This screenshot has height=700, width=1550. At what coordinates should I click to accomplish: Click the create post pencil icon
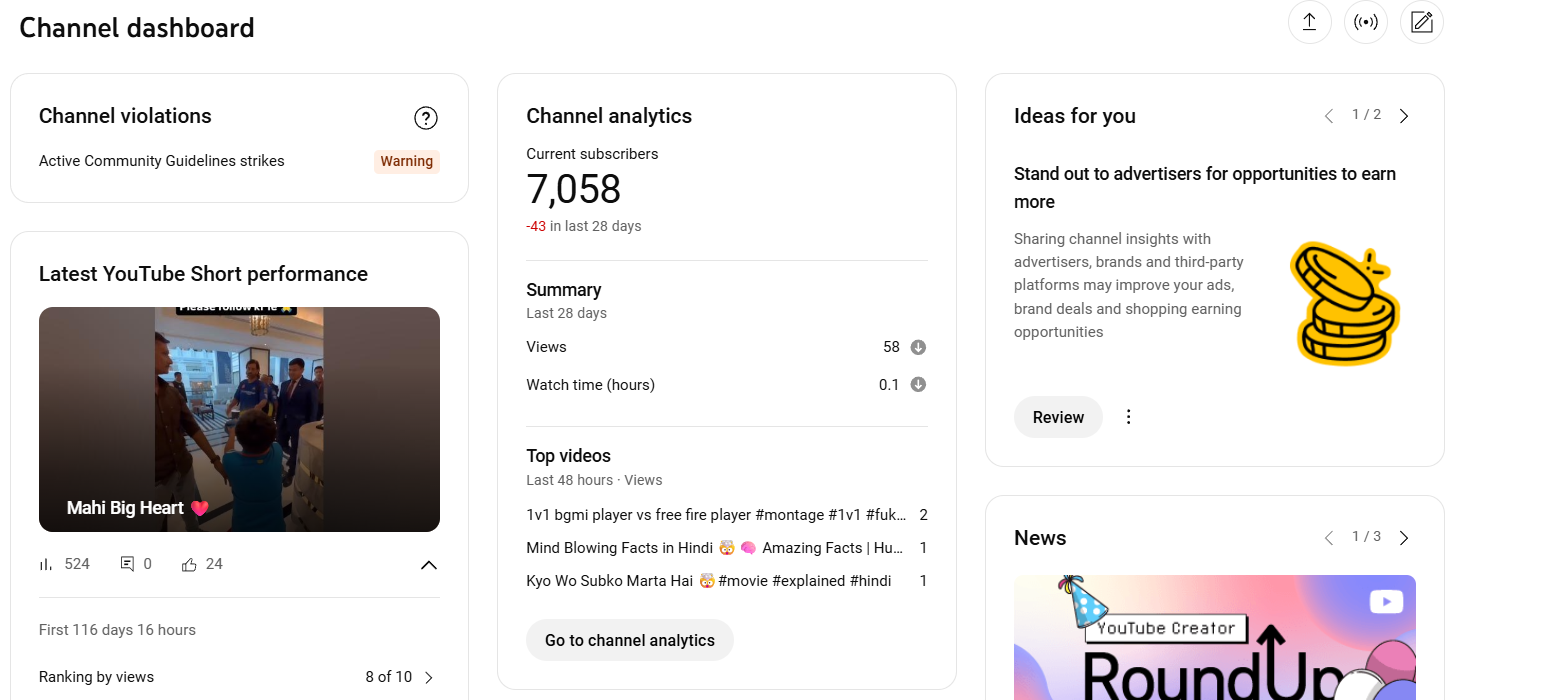[1422, 22]
